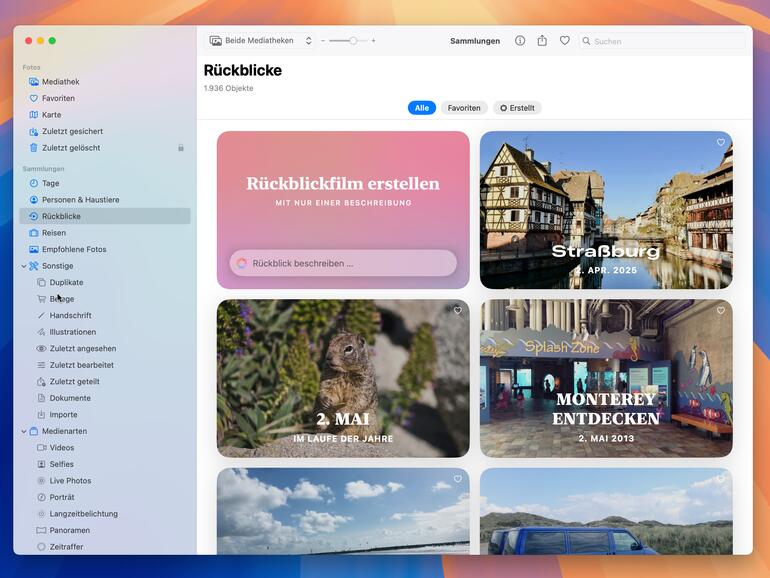The width and height of the screenshot is (770, 578).
Task: Open Tage collection
Action: pos(104,183)
